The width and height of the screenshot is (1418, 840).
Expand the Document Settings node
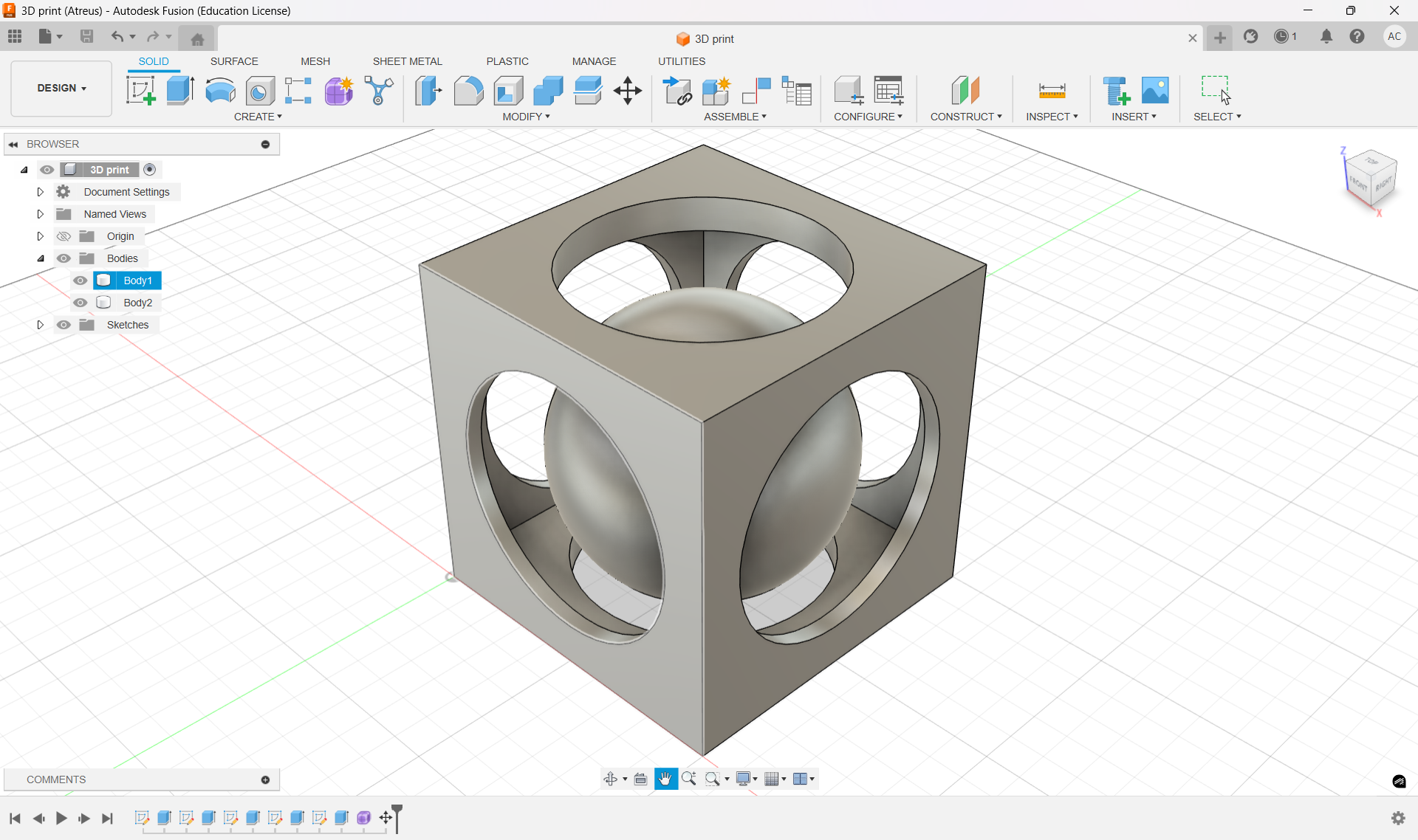coord(41,192)
